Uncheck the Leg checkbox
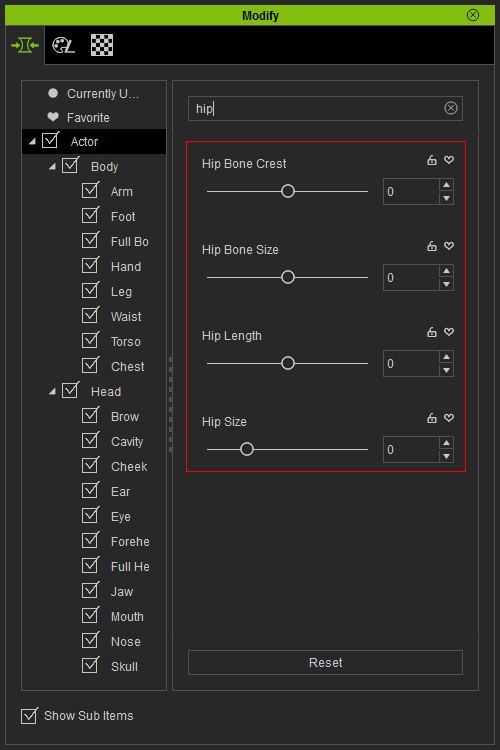The width and height of the screenshot is (500, 750). (90, 290)
